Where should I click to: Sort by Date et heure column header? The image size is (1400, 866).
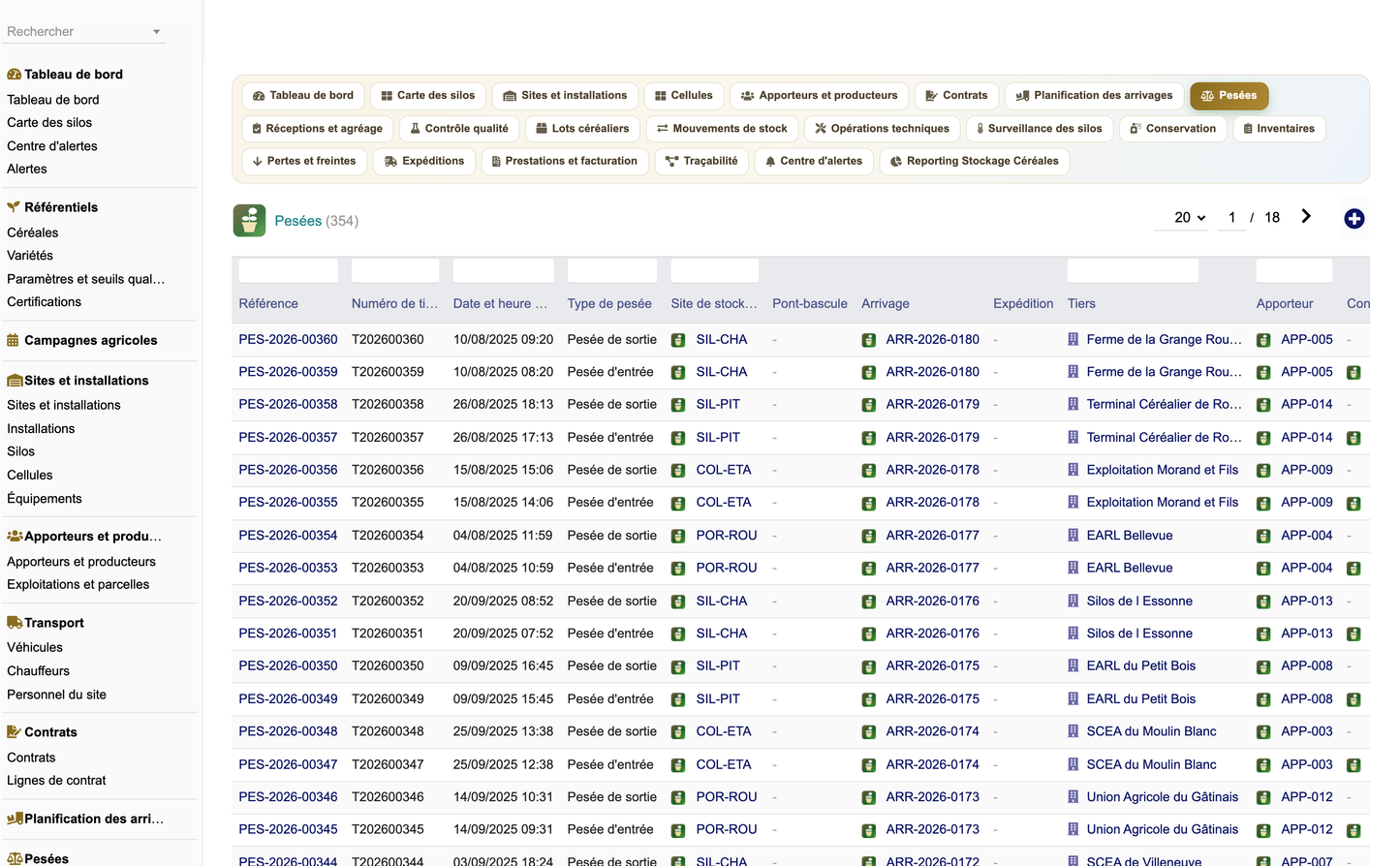coord(500,304)
